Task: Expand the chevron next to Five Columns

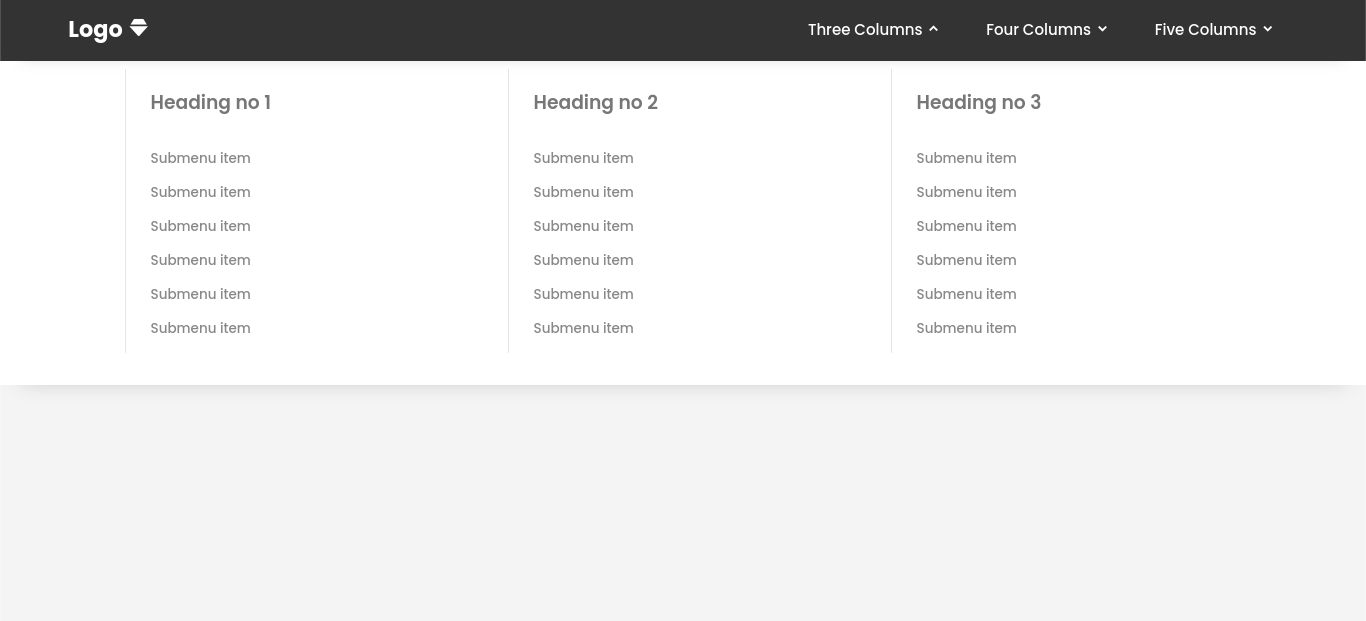Action: tap(1268, 29)
